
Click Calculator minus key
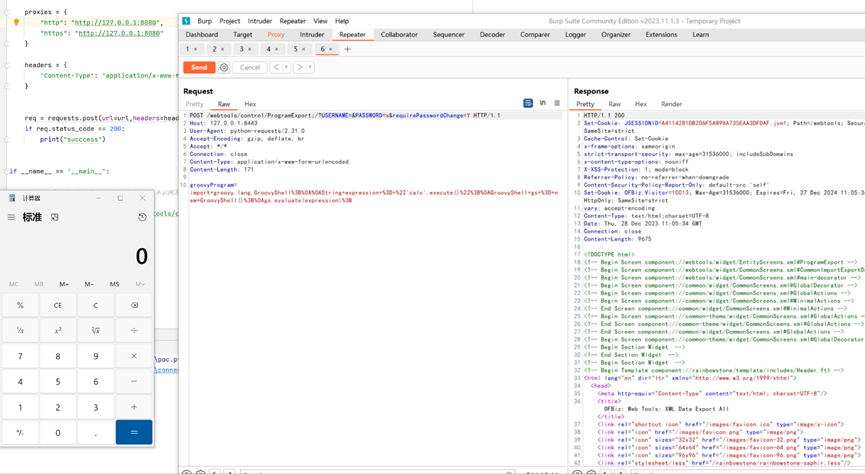coord(134,381)
